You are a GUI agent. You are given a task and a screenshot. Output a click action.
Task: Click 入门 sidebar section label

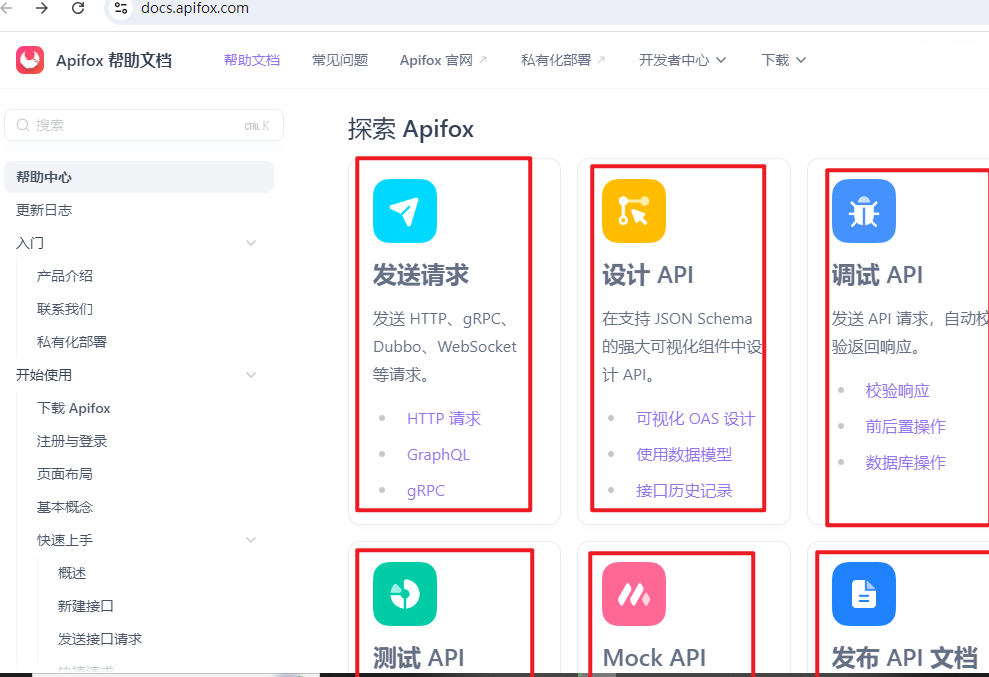[30, 243]
